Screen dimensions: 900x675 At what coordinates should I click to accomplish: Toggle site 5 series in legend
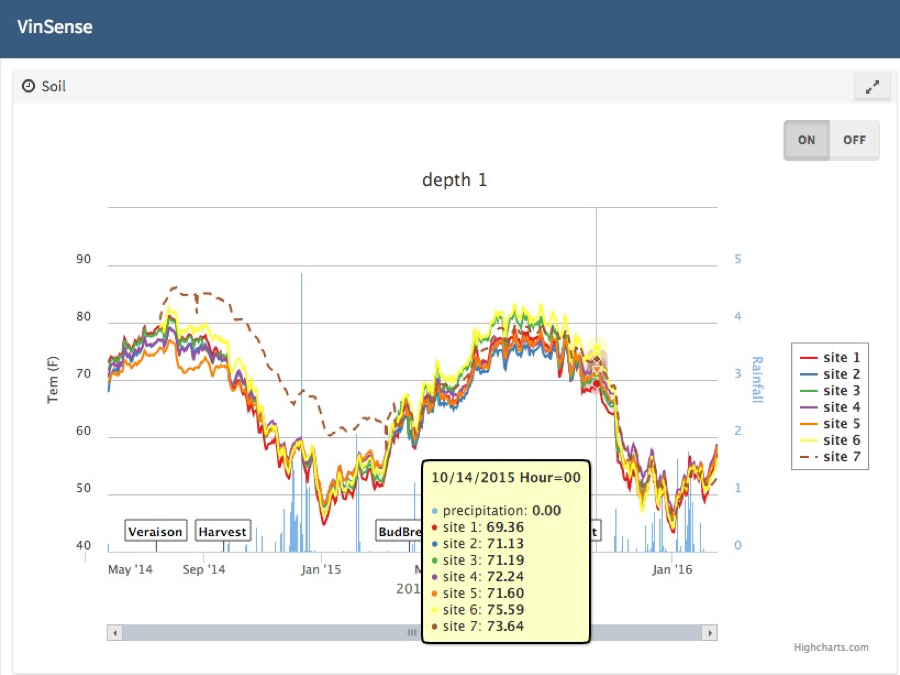[830, 424]
